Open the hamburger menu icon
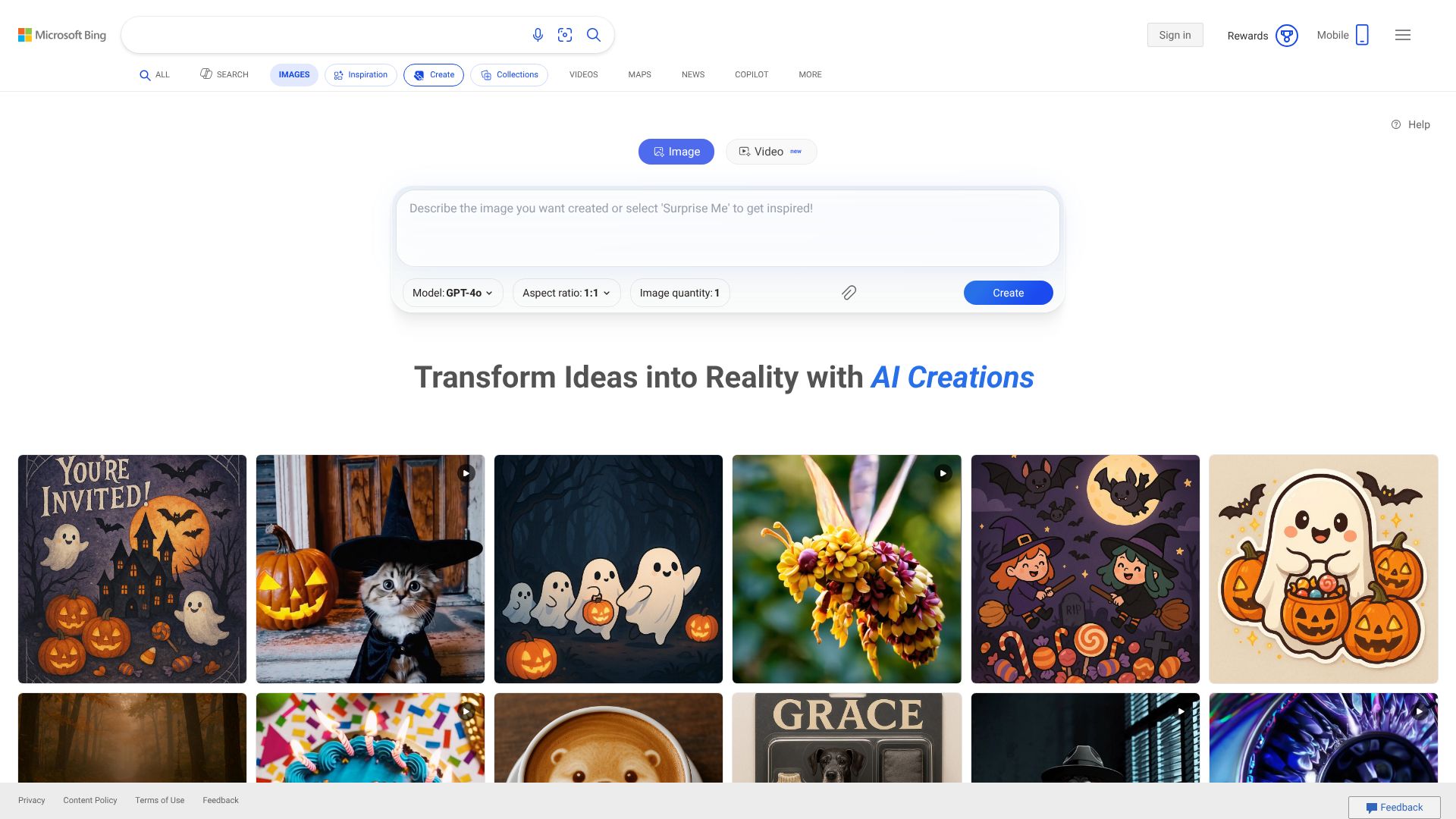This screenshot has height=819, width=1456. pyautogui.click(x=1403, y=35)
